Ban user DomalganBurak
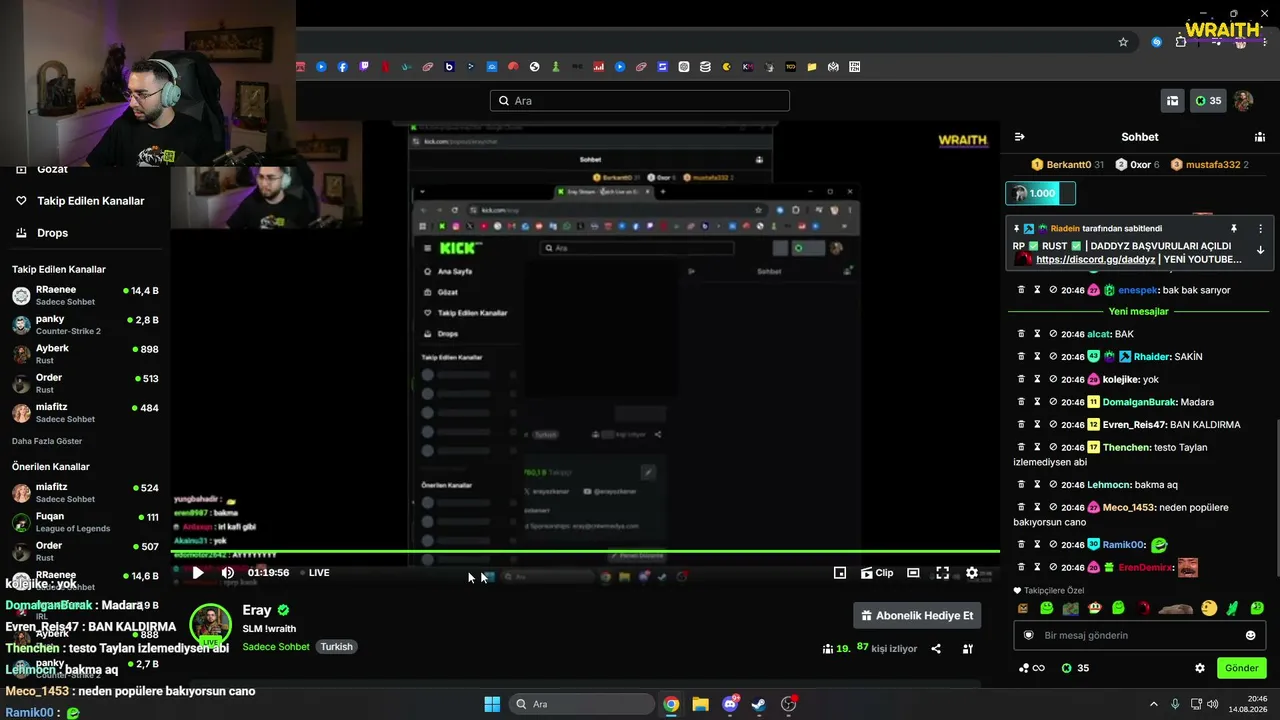 point(1053,402)
